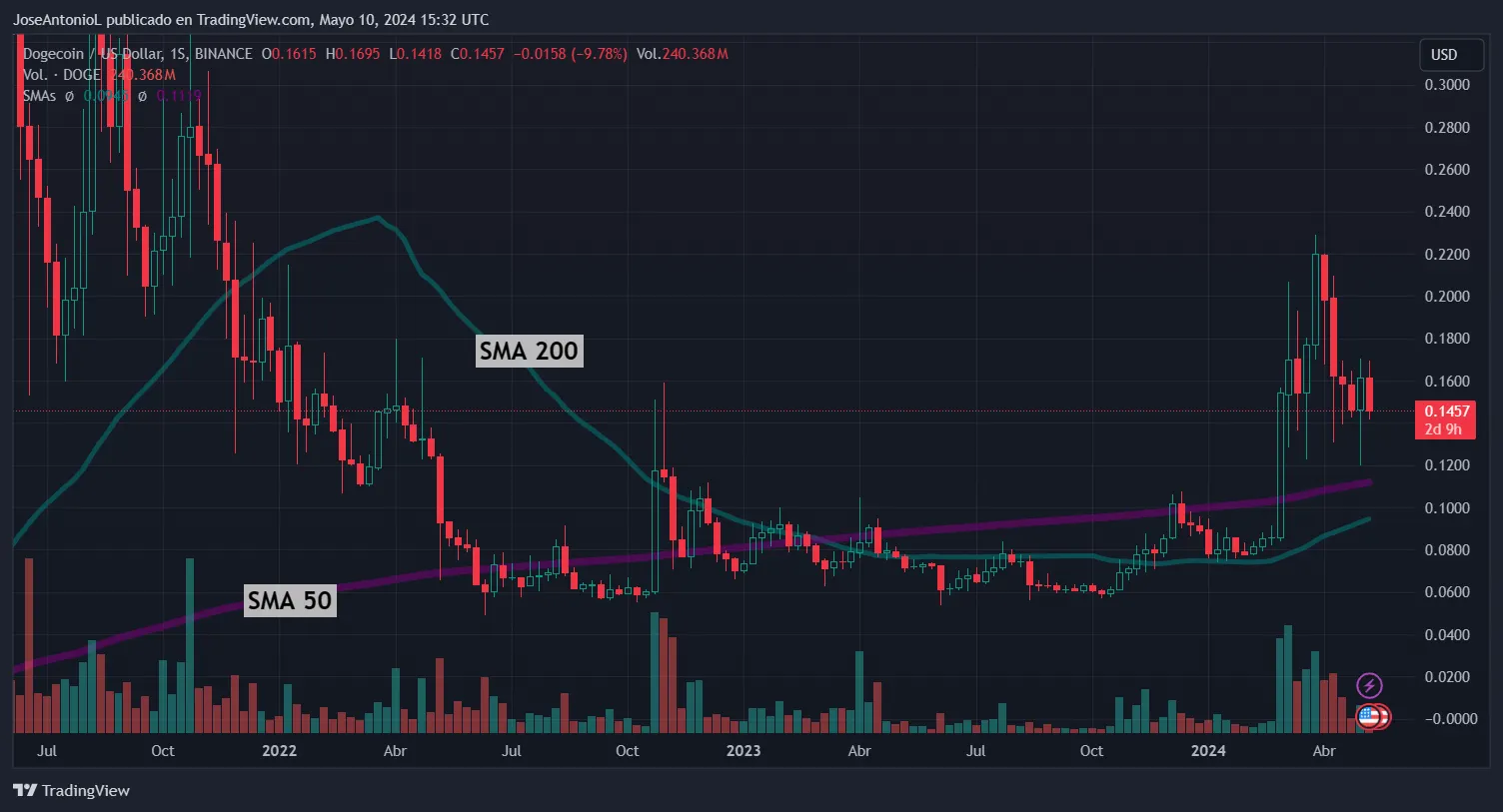Screen dimensions: 1503x812
Task: Click the USD button in the top right corner
Action: (1450, 55)
